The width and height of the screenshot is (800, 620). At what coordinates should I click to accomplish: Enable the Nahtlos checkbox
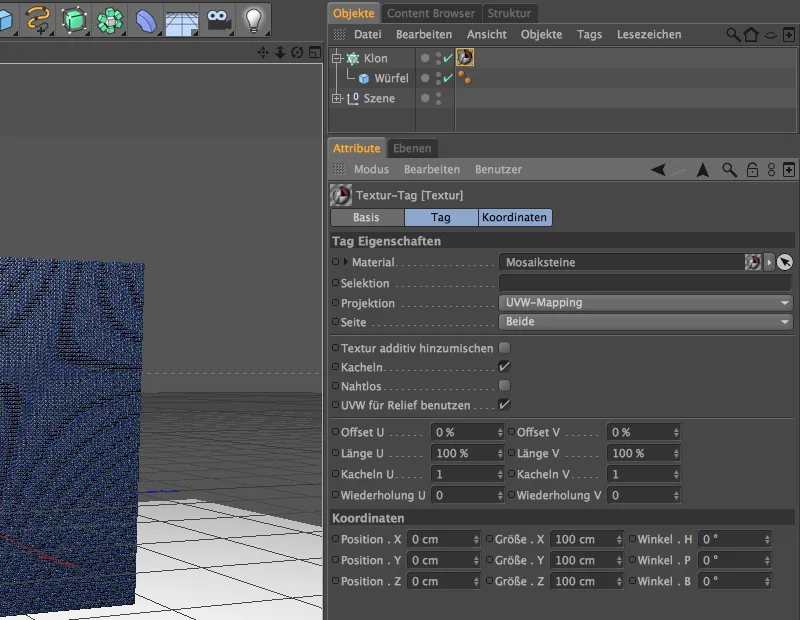click(x=504, y=386)
